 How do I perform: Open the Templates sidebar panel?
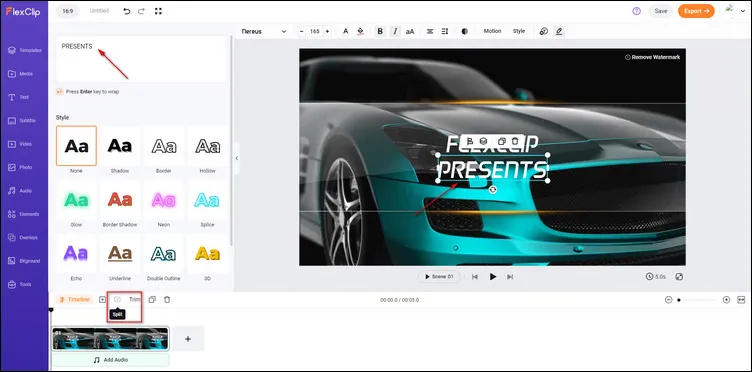pyautogui.click(x=24, y=50)
